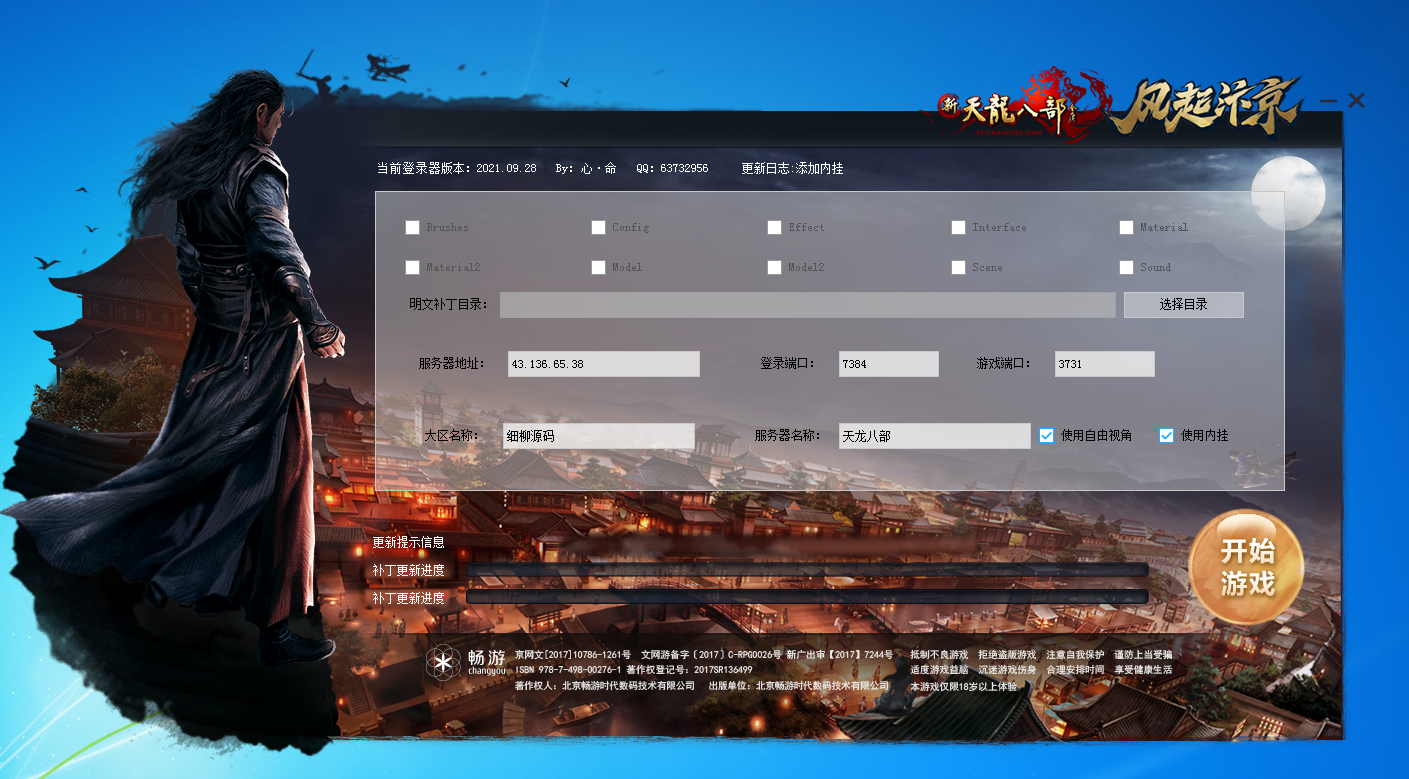Viewport: 1409px width, 779px height.
Task: Click the 合理安排时间 text
Action: tap(1075, 669)
